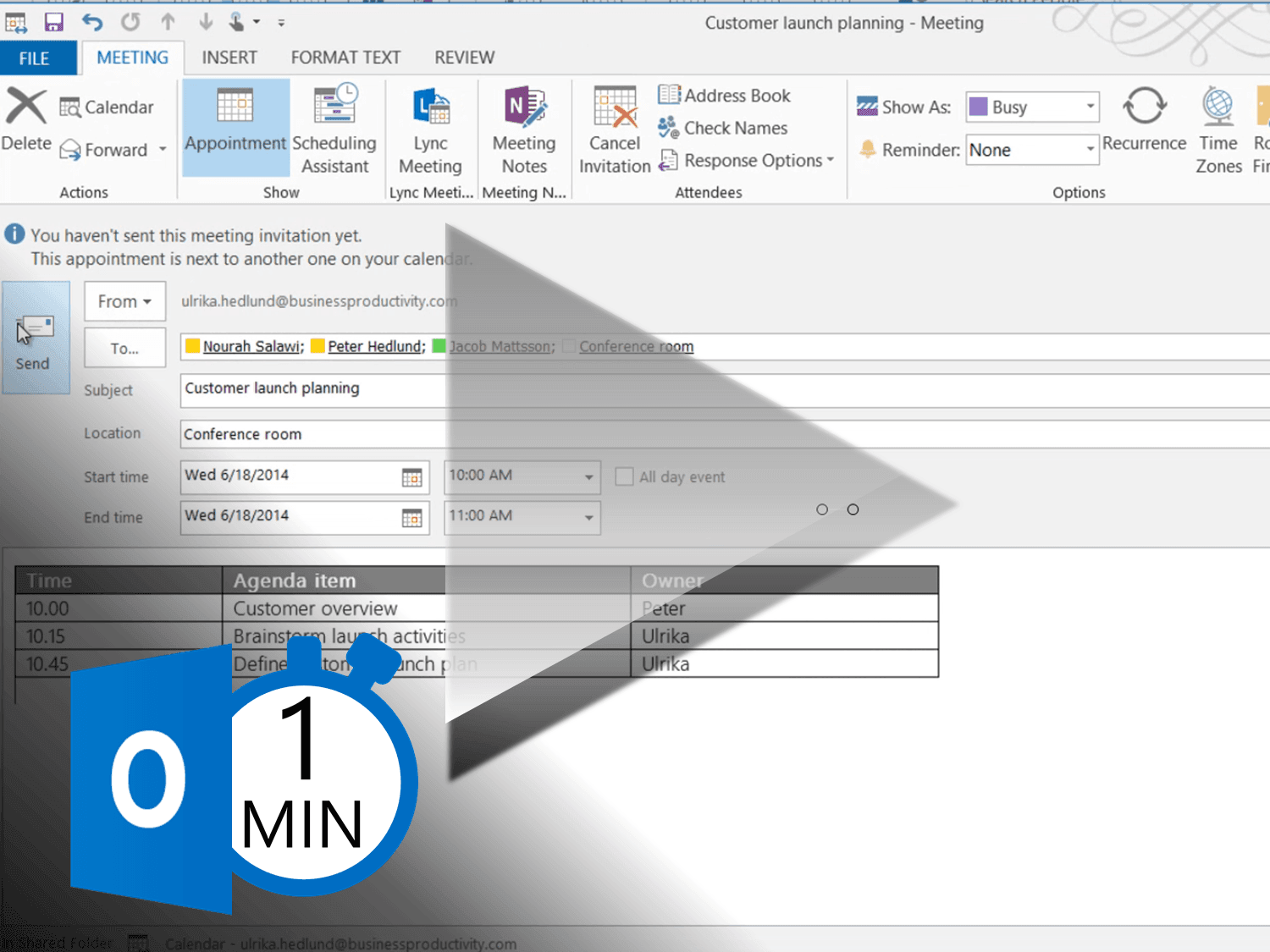Click the Subject field
The width and height of the screenshot is (1270, 952).
pos(725,389)
